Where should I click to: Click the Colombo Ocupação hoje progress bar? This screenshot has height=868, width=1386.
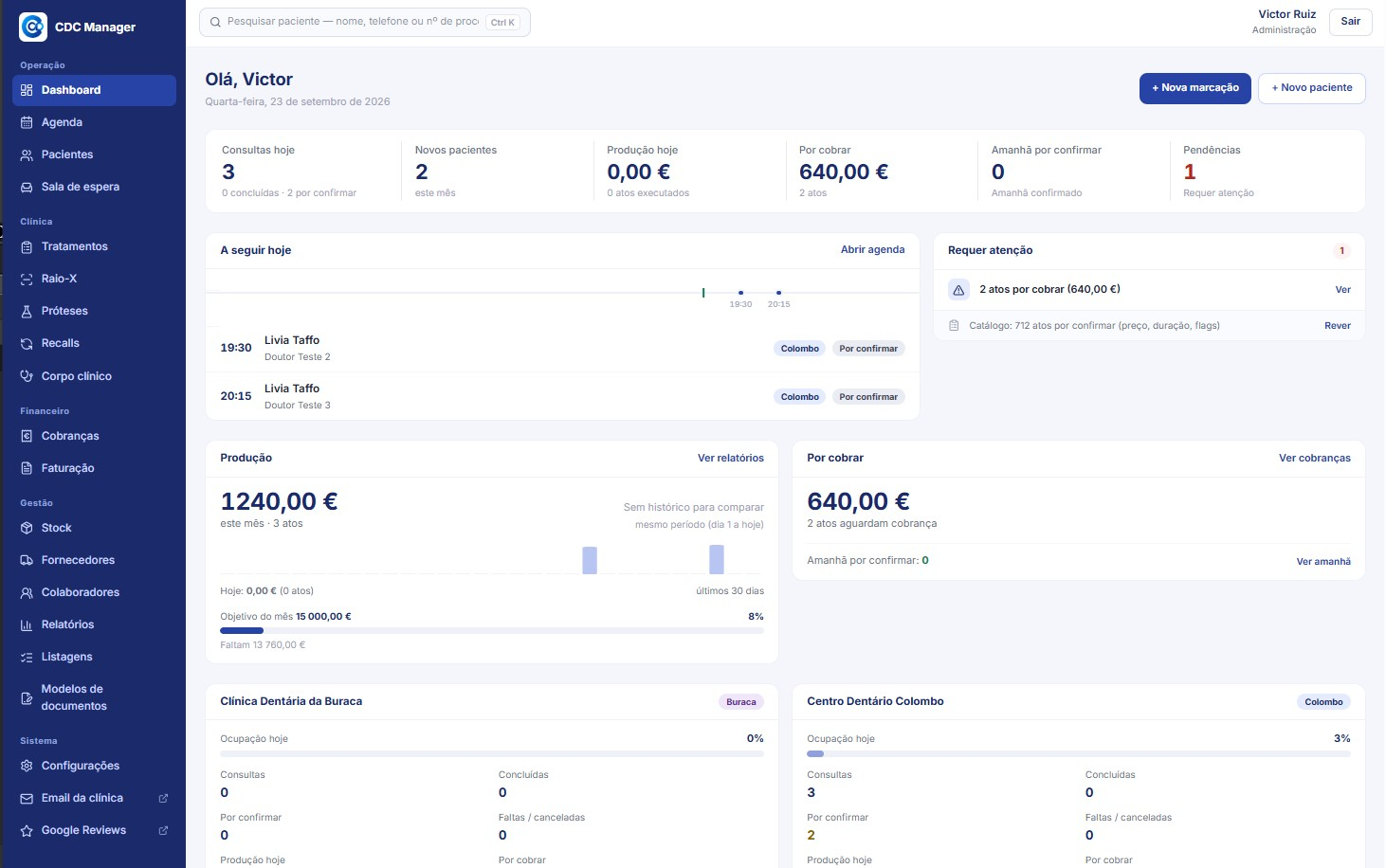[x=1079, y=754]
